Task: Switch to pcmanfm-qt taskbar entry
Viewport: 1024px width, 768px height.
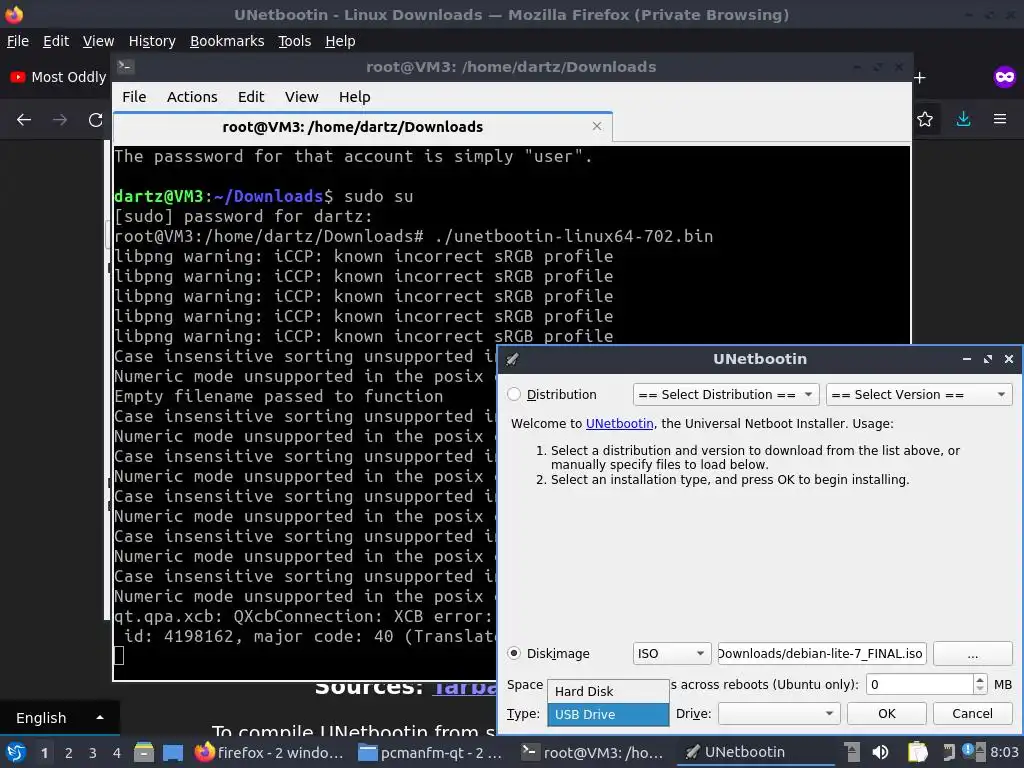Action: [x=431, y=753]
